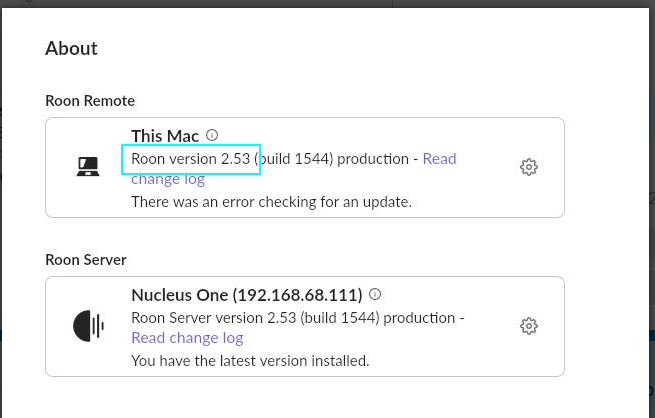Click the 192.168.68.111 IP address text

point(297,295)
